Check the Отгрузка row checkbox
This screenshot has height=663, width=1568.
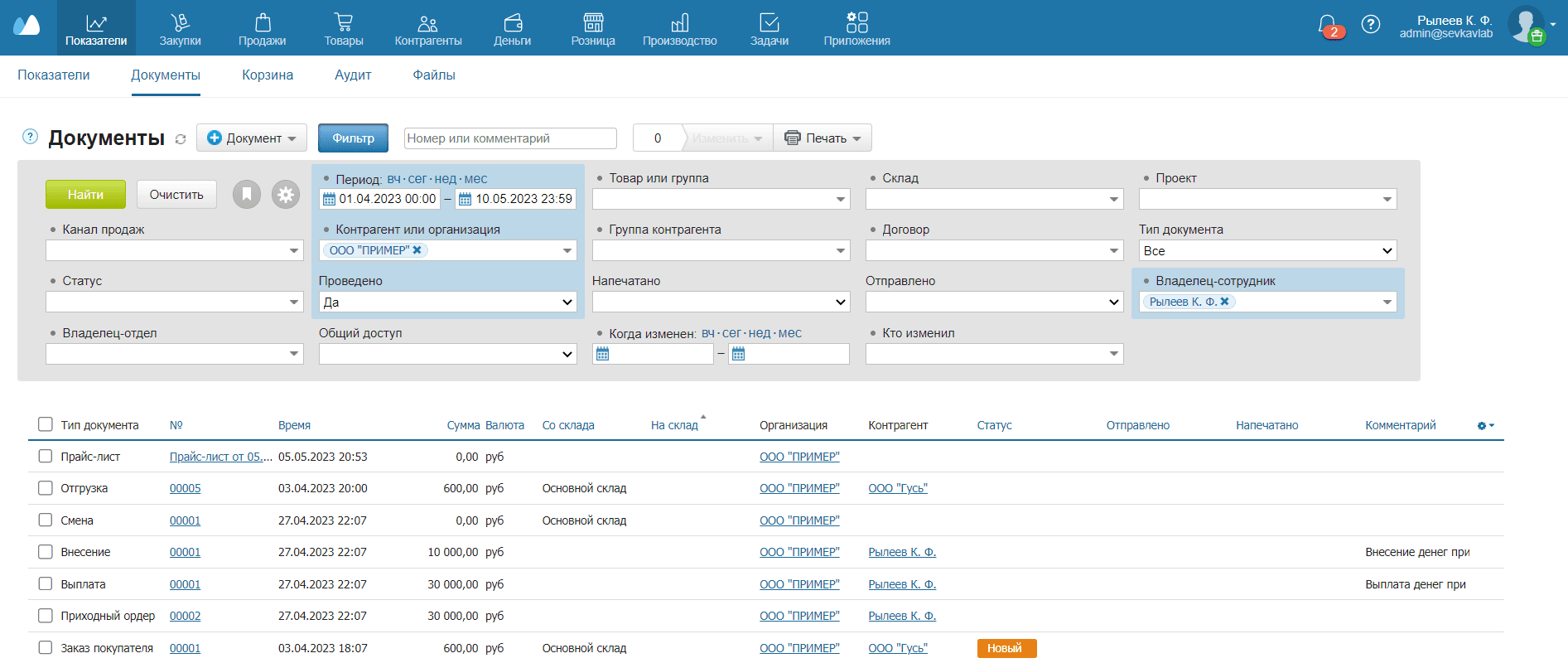46,488
